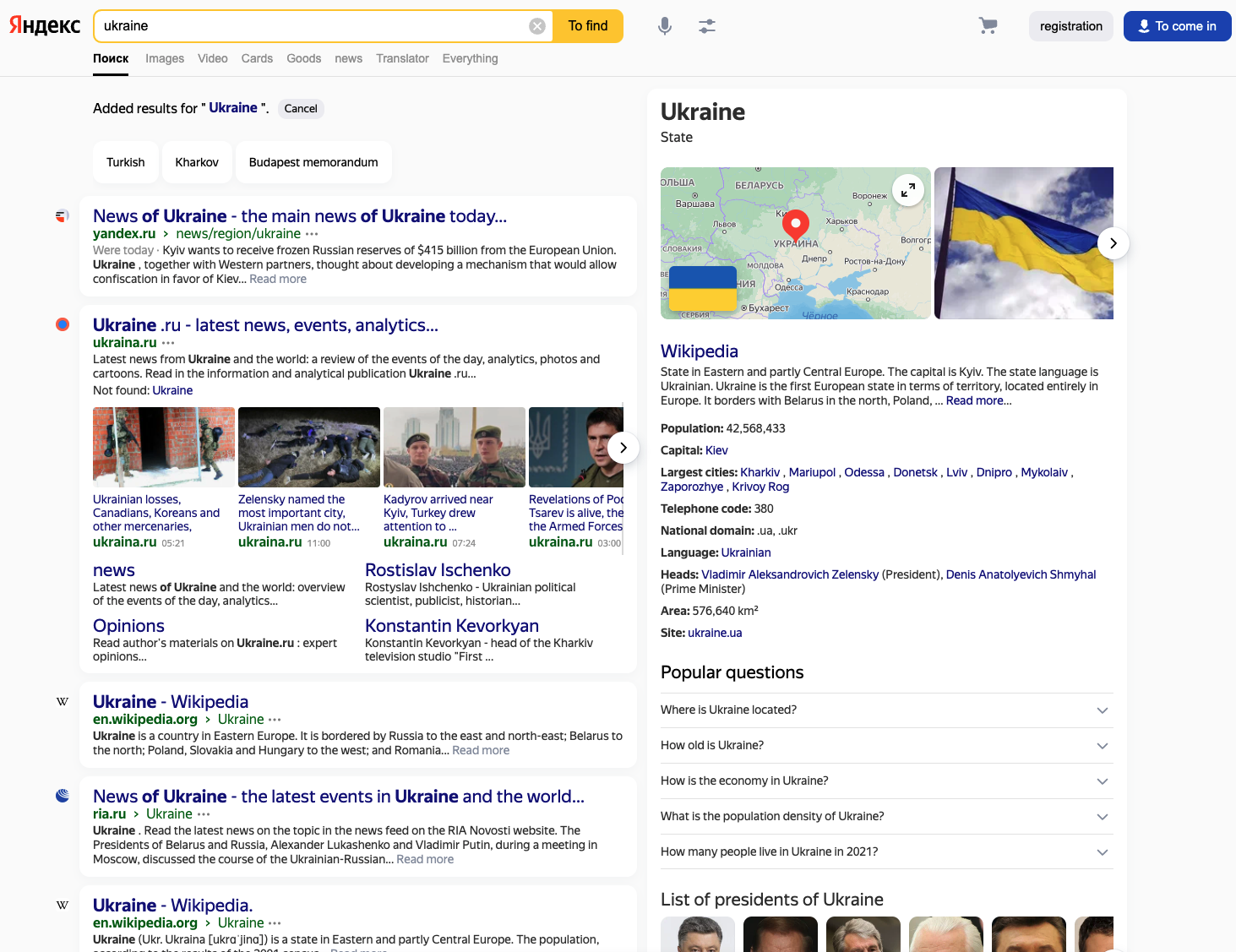Go to the news search tab

point(348,58)
